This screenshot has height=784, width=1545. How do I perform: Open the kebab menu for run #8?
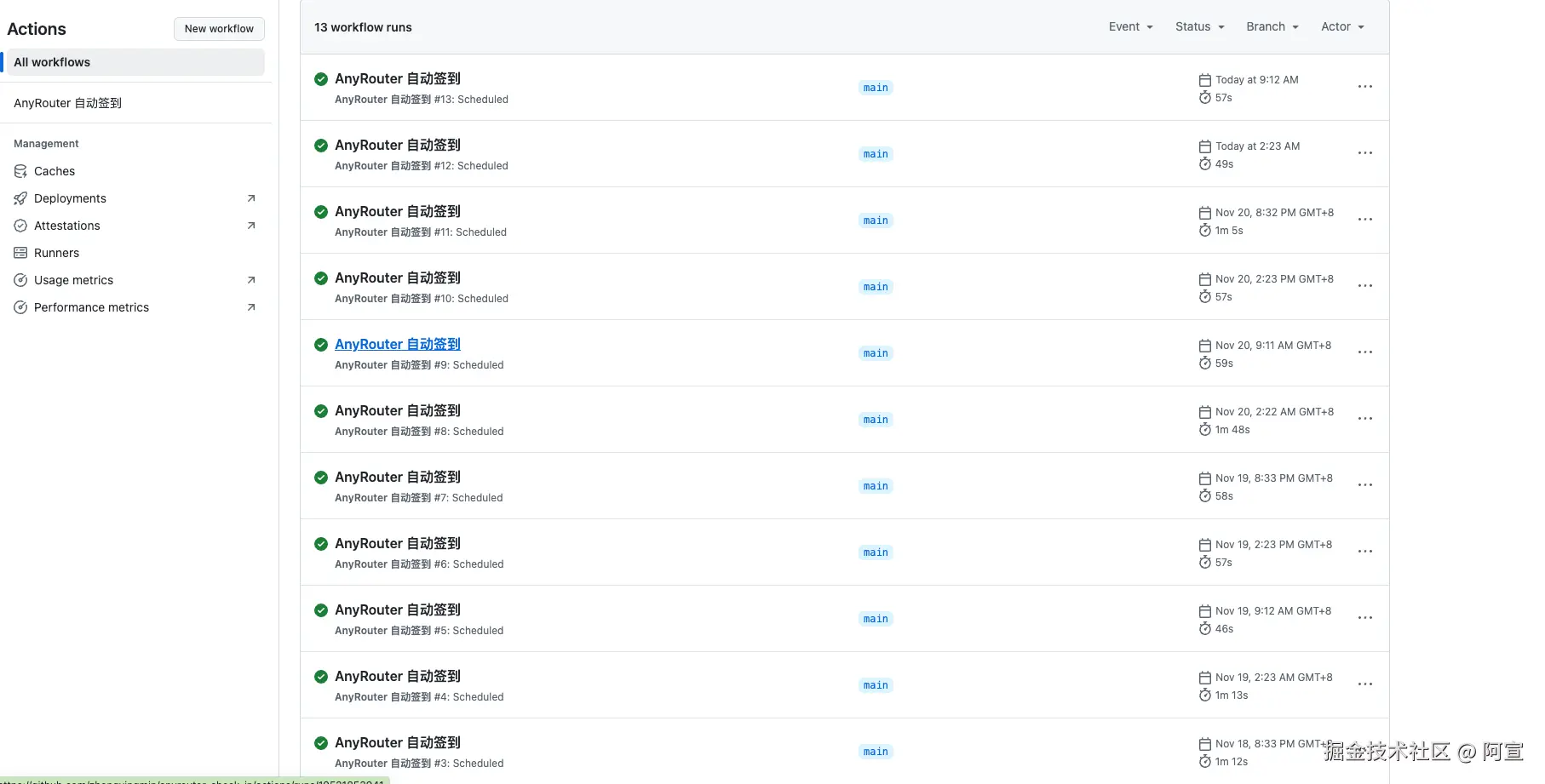(1364, 419)
